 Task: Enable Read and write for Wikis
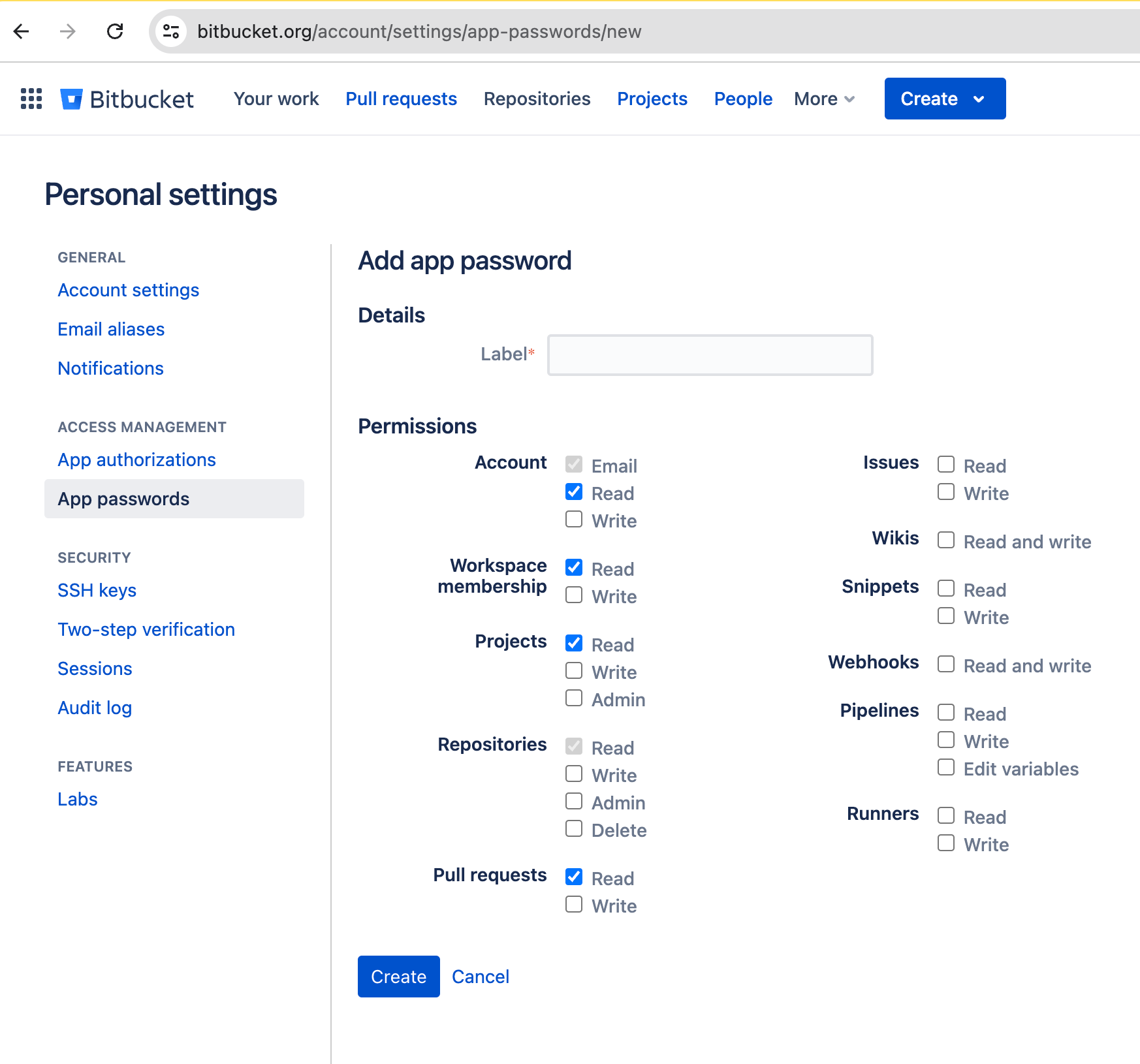945,540
